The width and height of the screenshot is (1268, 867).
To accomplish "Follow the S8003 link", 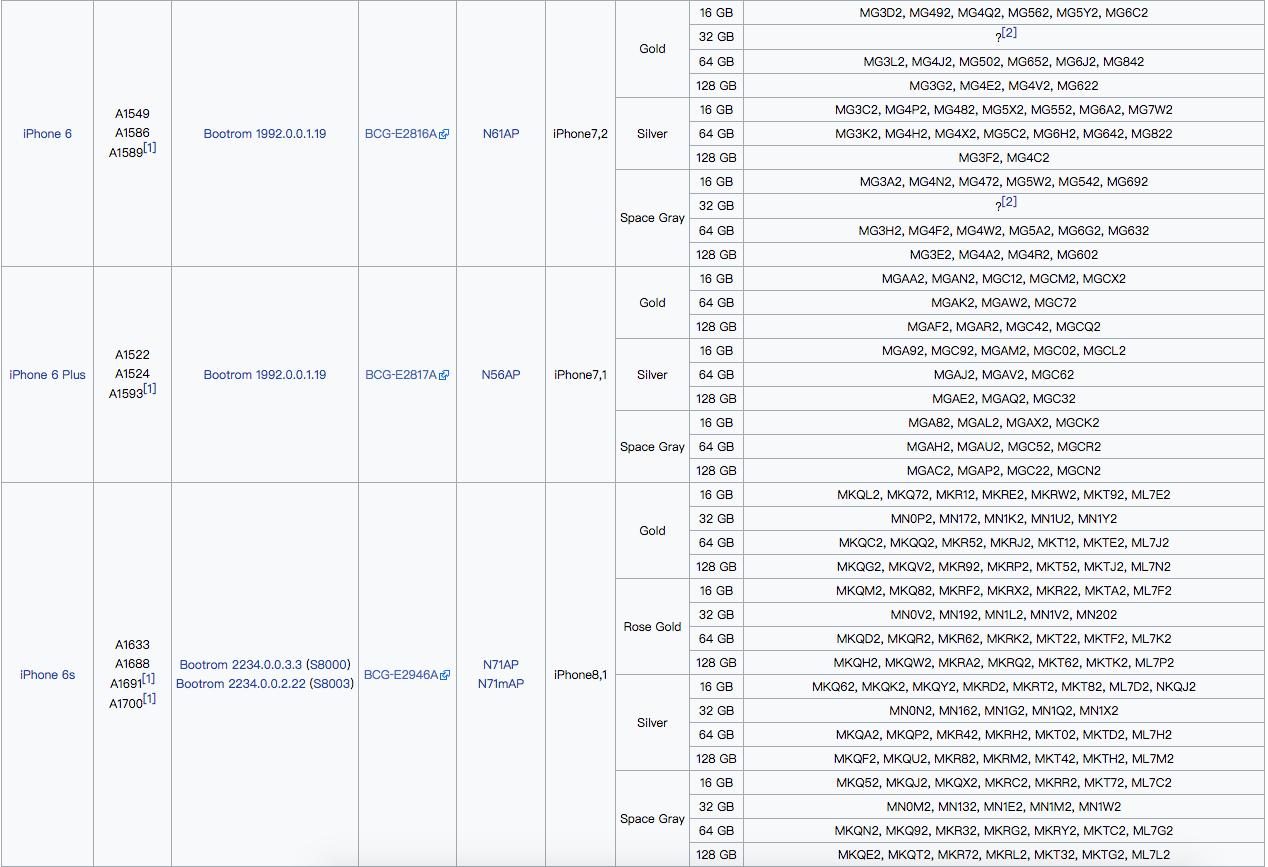I will [330, 684].
